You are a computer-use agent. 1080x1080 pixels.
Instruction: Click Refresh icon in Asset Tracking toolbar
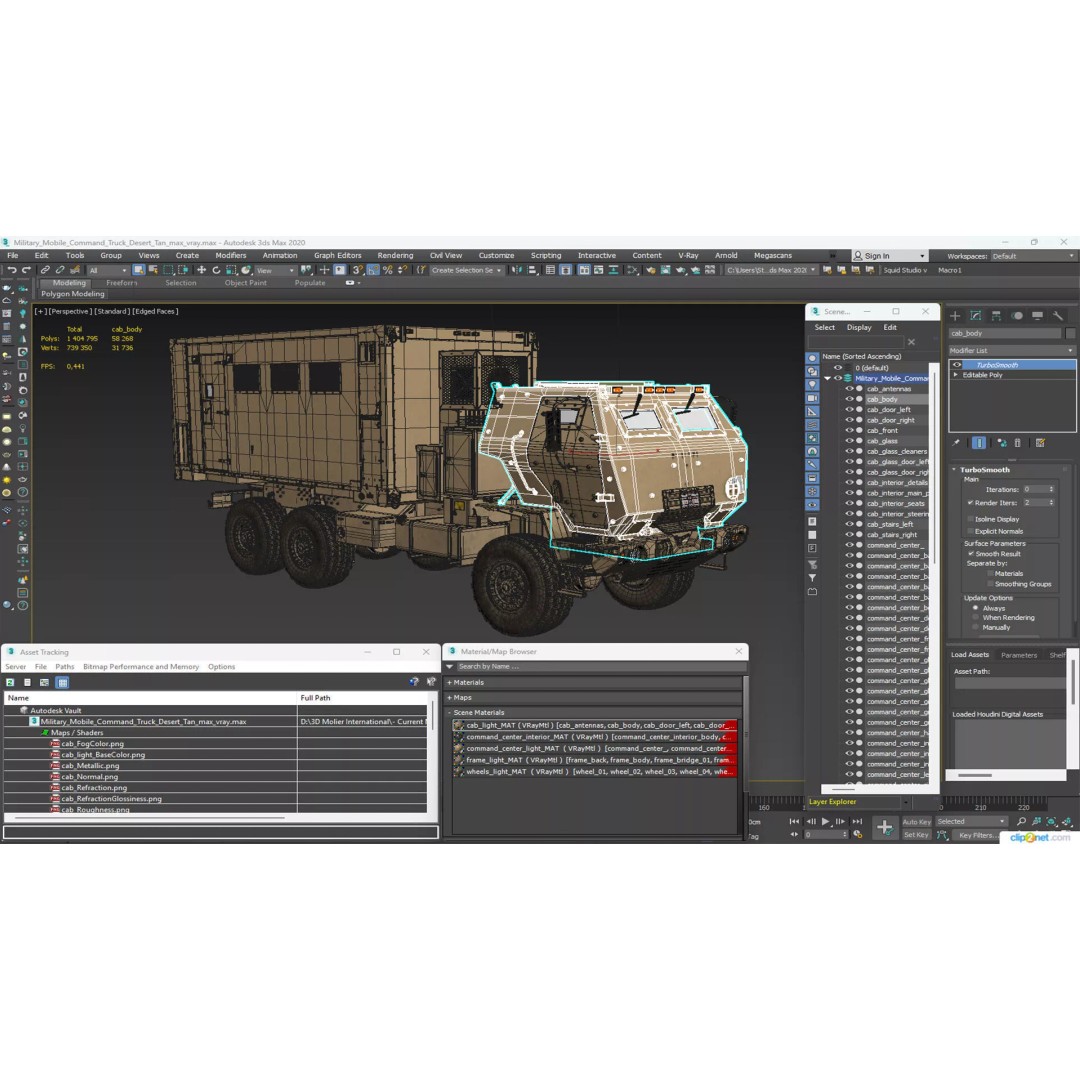(10, 683)
